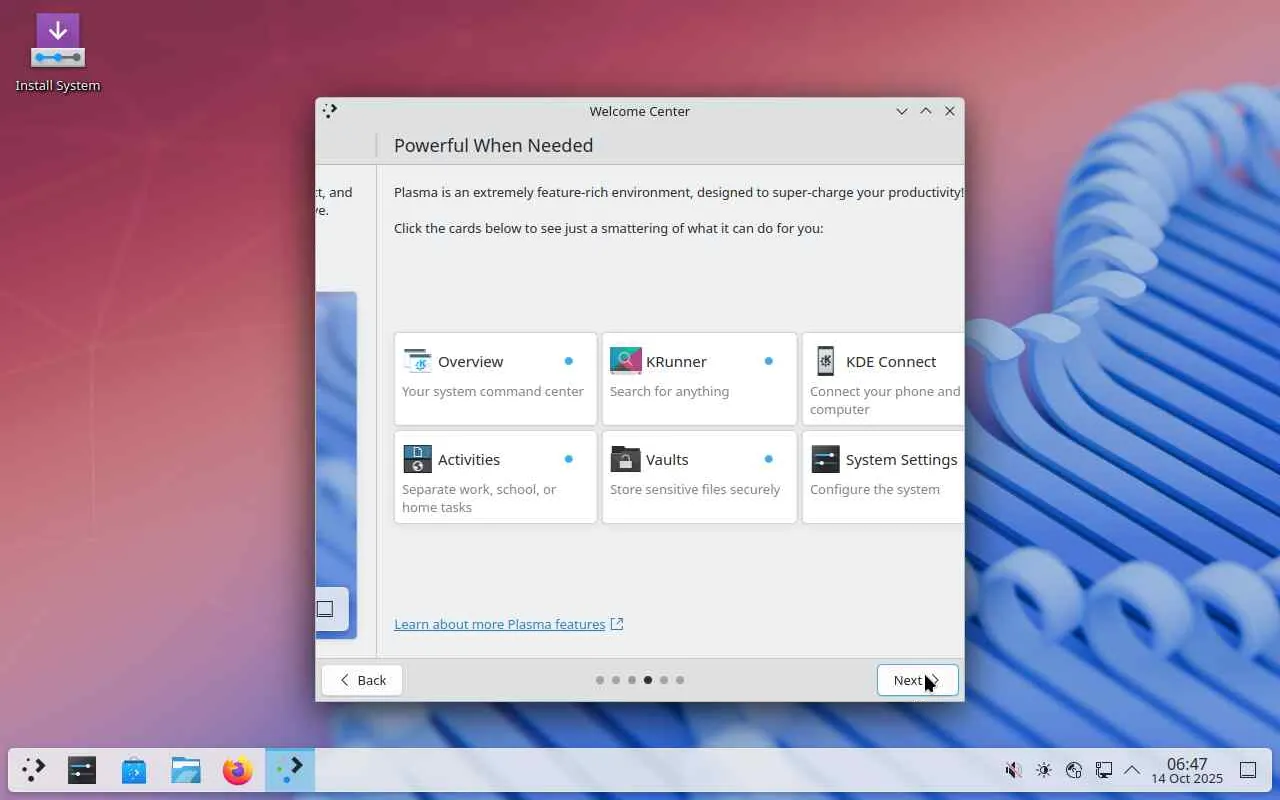Open the application launcher in the panel
Image resolution: width=1280 pixels, height=800 pixels.
tap(34, 770)
